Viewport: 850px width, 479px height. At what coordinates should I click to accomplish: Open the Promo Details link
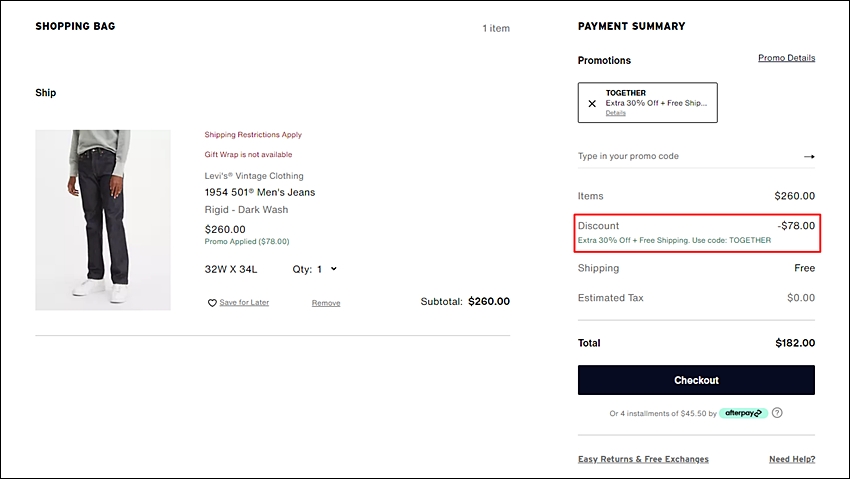point(787,58)
